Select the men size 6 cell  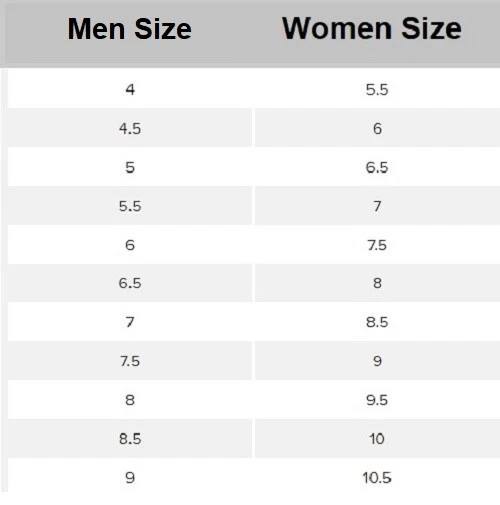point(130,245)
